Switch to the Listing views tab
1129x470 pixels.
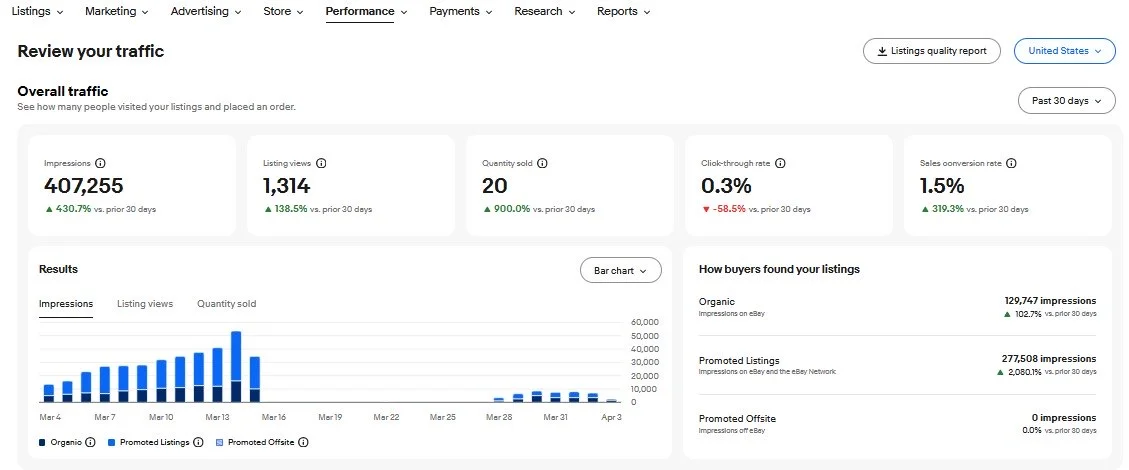(145, 304)
